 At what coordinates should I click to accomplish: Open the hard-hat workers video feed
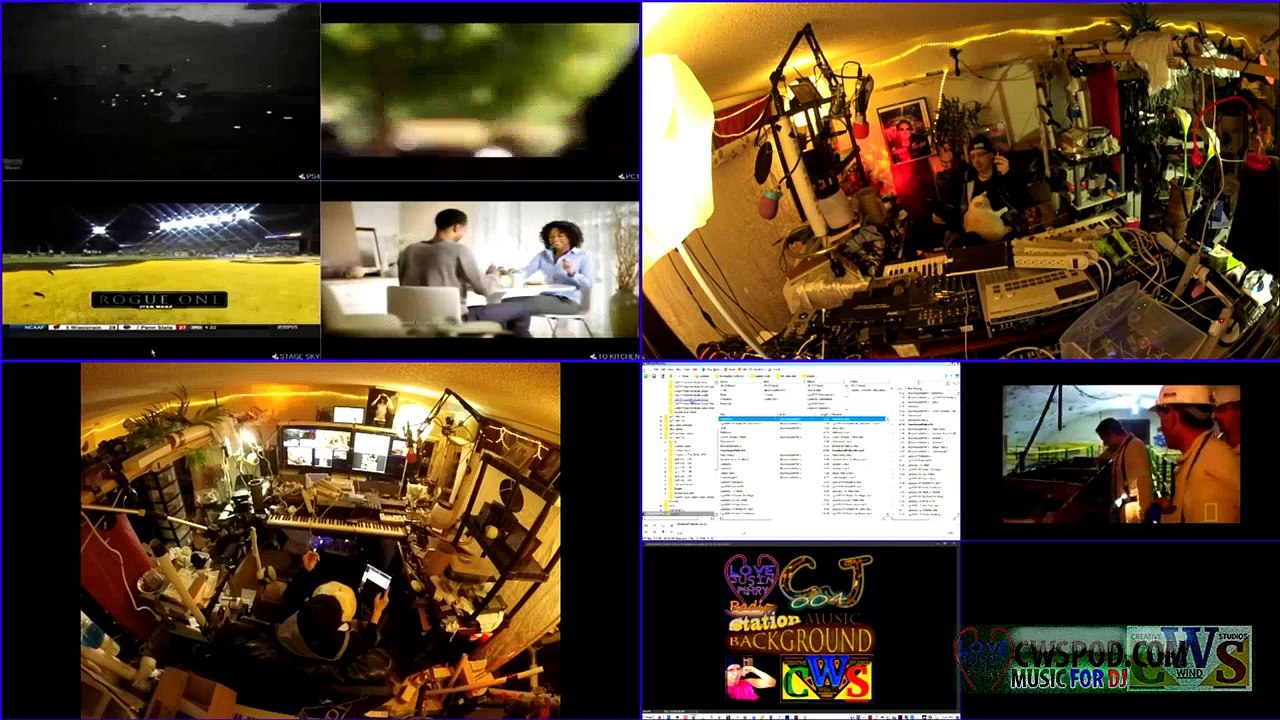(x=1121, y=454)
